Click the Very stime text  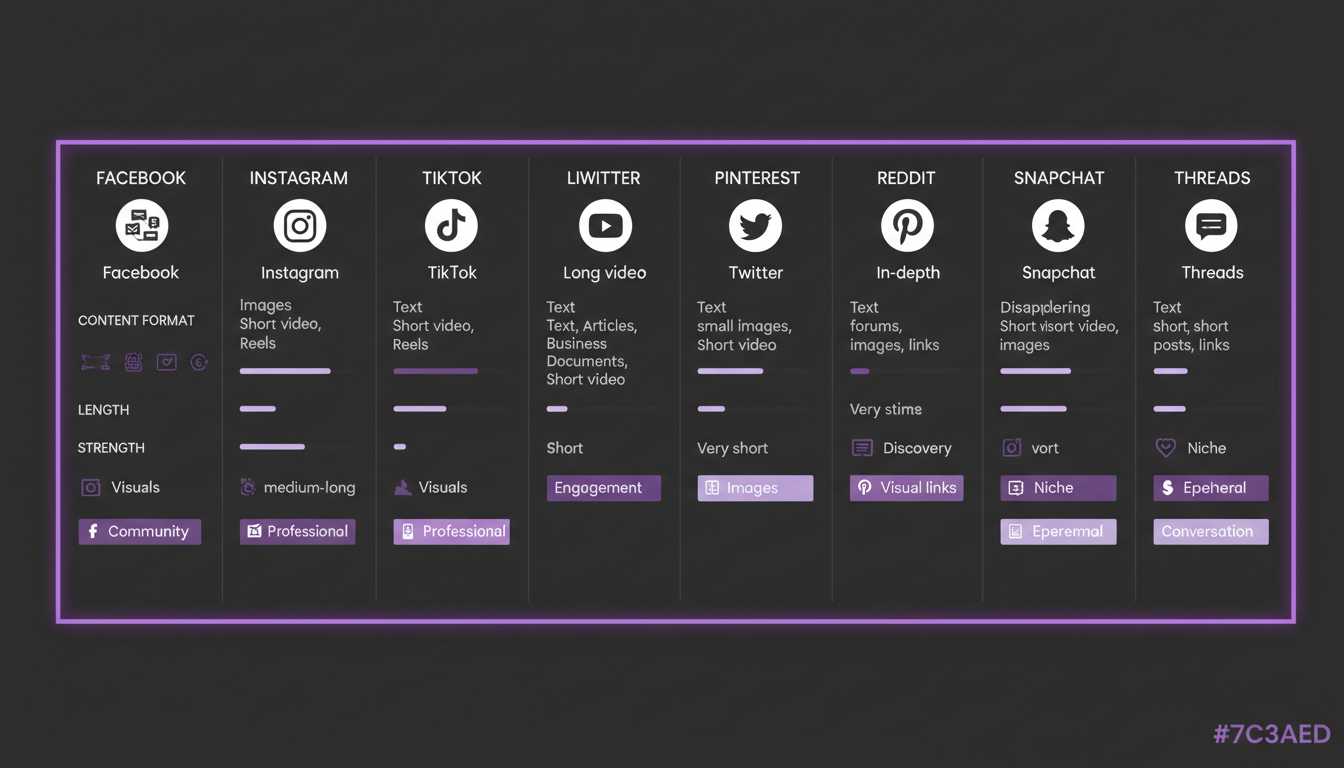pos(886,409)
